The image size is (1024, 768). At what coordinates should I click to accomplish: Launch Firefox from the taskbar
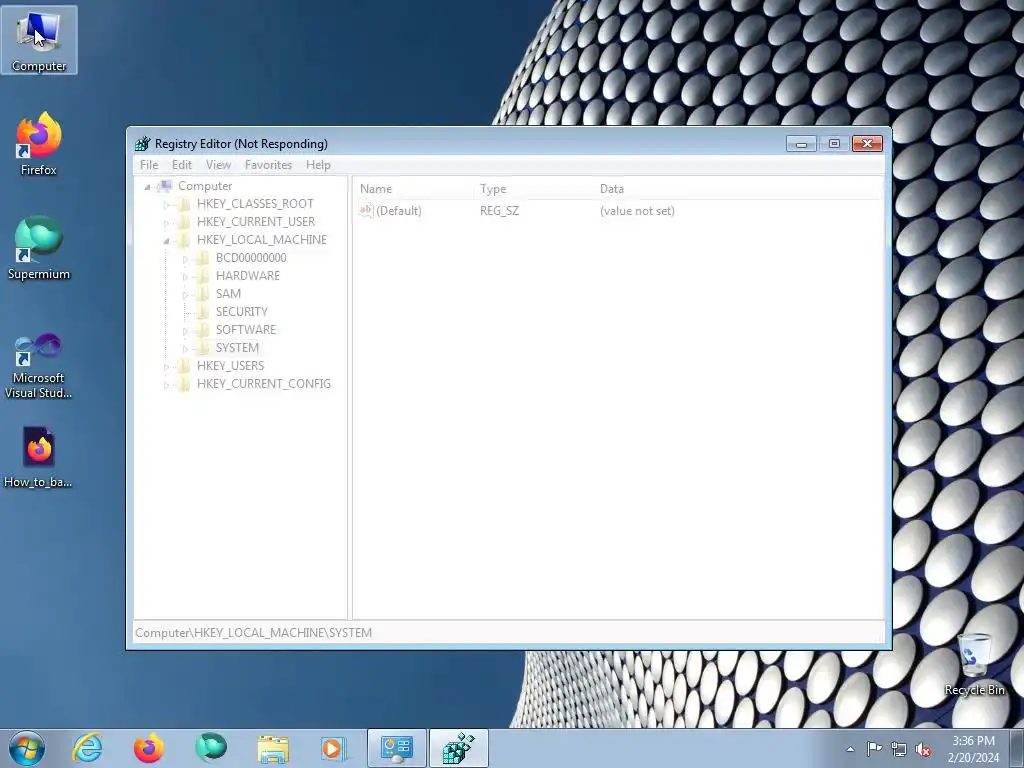[148, 748]
